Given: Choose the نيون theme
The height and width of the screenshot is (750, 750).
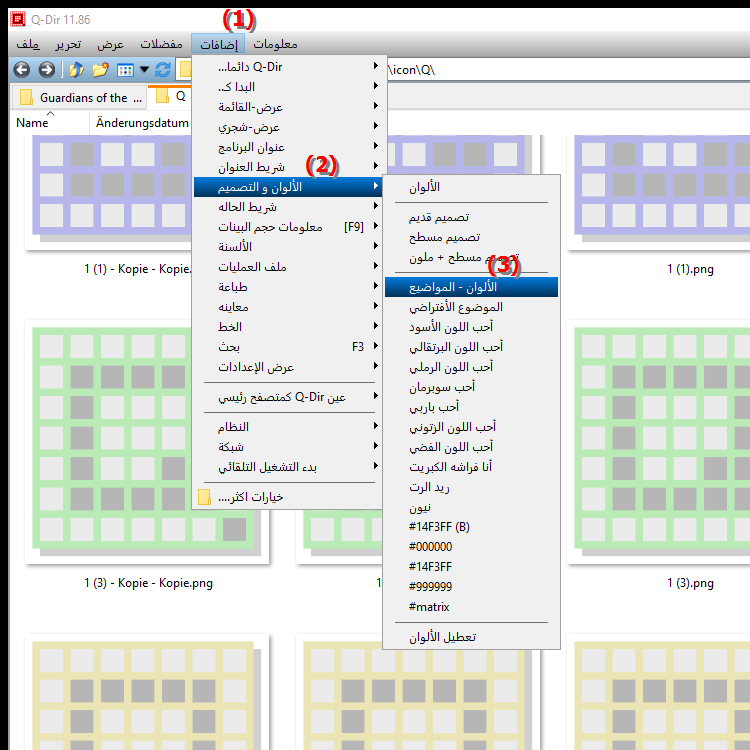Looking at the screenshot, I should [x=471, y=507].
